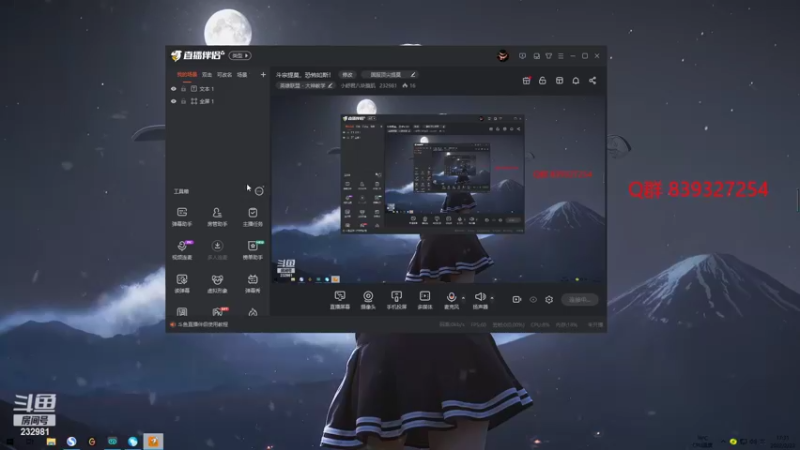Click the save icon in title bar
800x450 pixels.
536,56
